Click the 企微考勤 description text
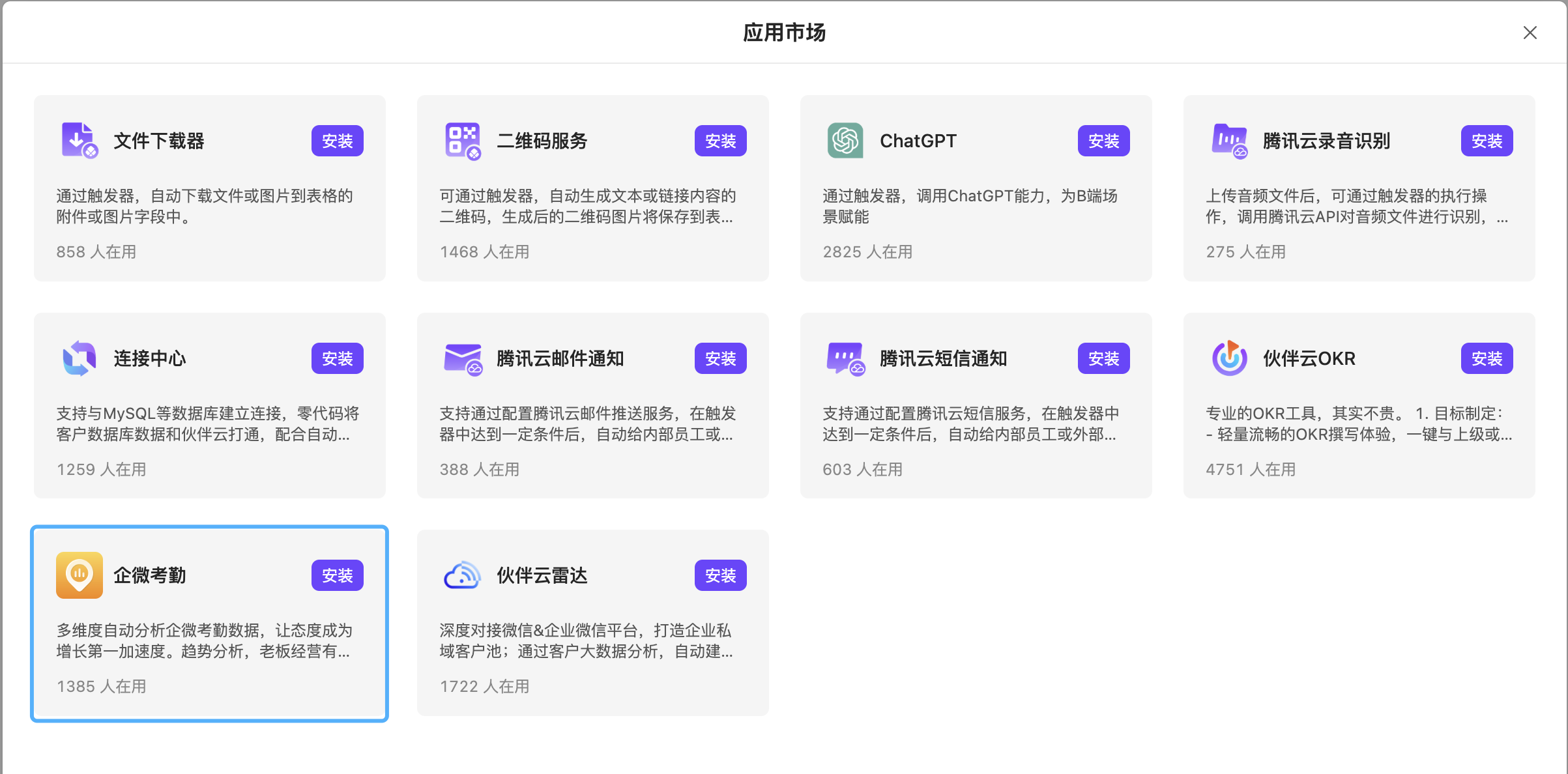This screenshot has width=1568, height=774. coord(205,641)
